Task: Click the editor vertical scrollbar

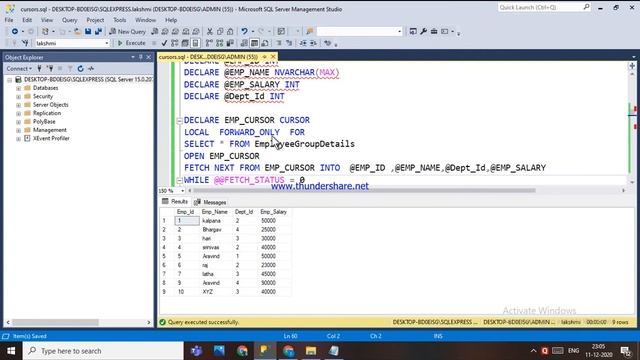Action: pyautogui.click(x=632, y=127)
